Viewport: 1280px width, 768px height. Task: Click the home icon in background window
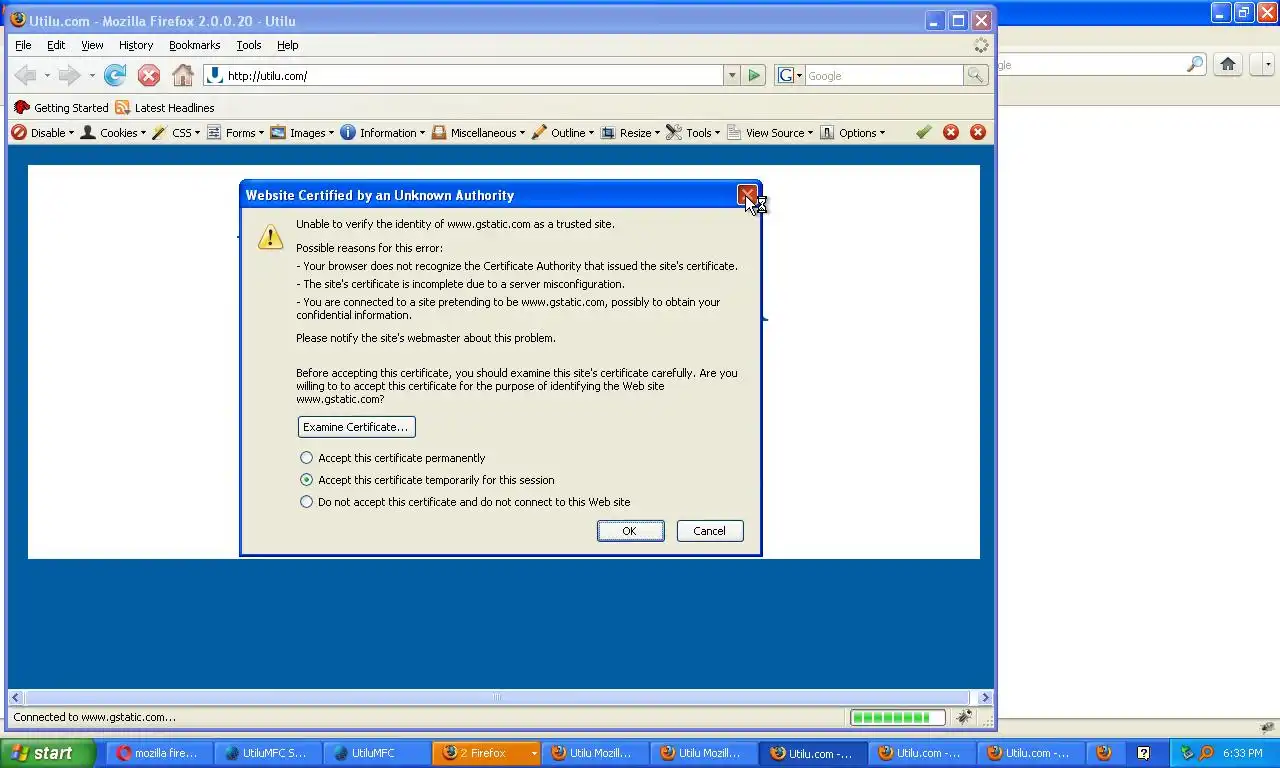coord(1228,64)
